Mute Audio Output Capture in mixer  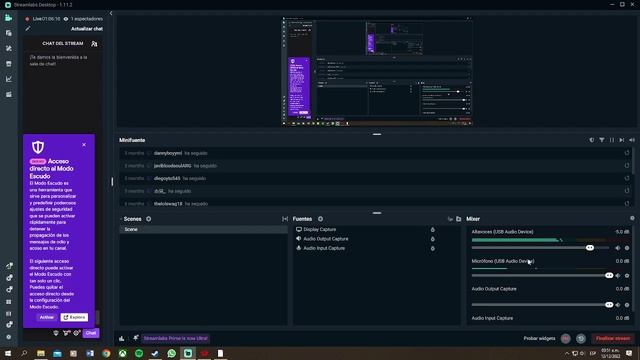pos(618,305)
